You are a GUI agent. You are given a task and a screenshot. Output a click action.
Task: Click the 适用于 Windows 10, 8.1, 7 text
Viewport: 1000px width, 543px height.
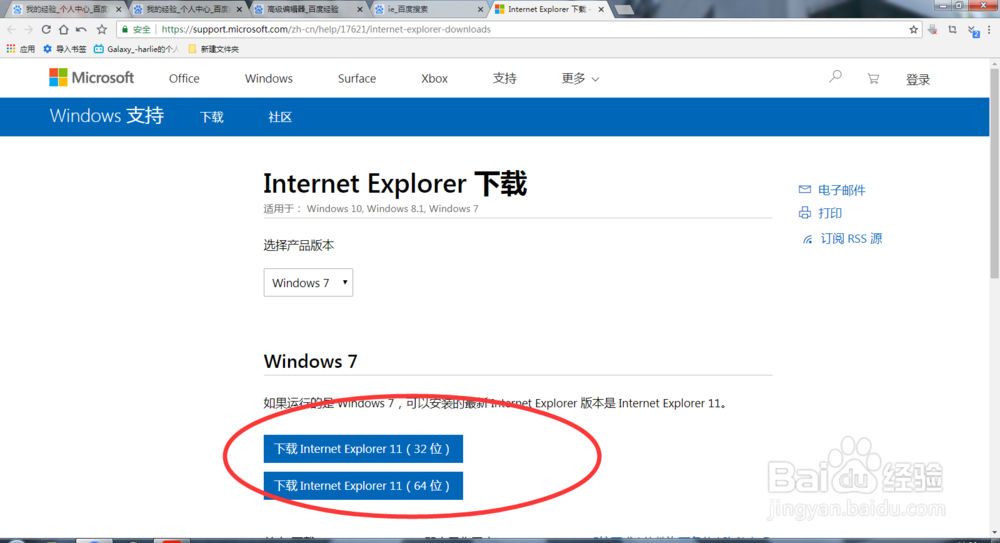(371, 209)
